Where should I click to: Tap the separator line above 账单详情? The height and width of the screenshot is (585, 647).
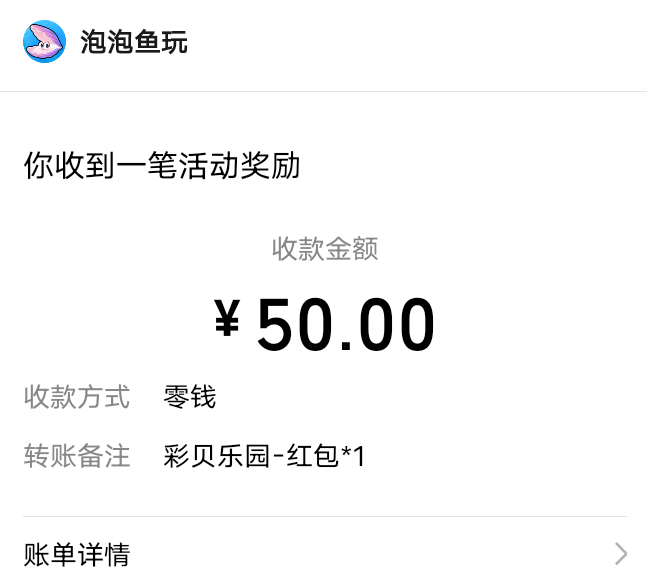pyautogui.click(x=325, y=517)
